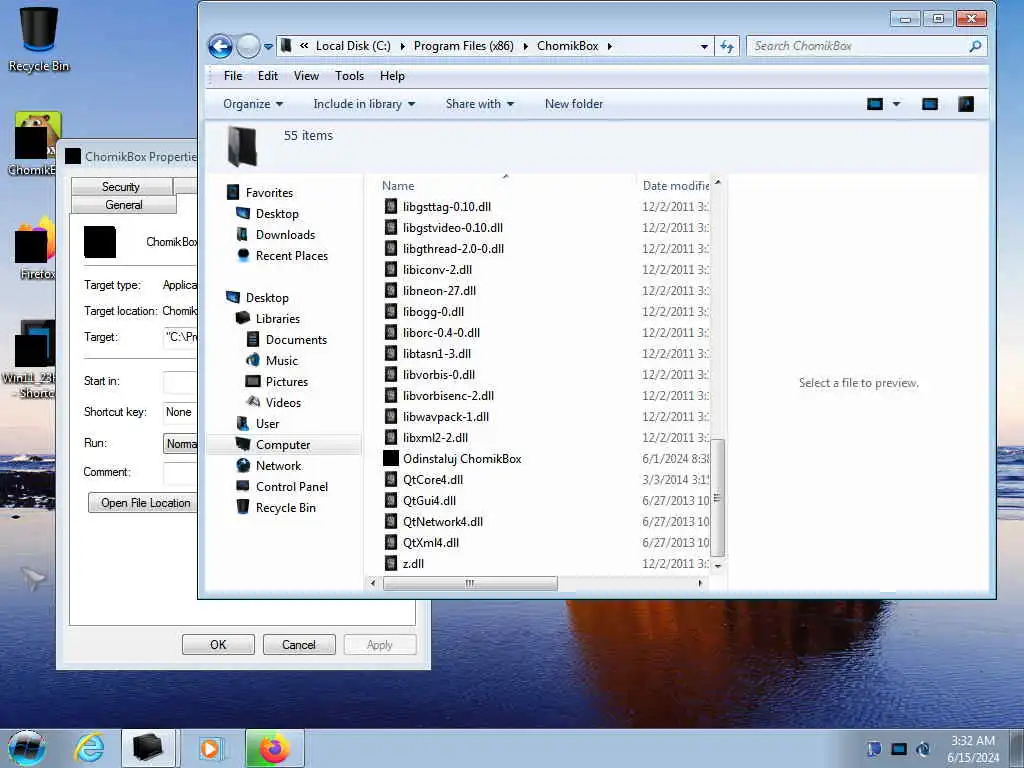
Task: Click the Explorer forward arrow button
Action: (x=248, y=46)
